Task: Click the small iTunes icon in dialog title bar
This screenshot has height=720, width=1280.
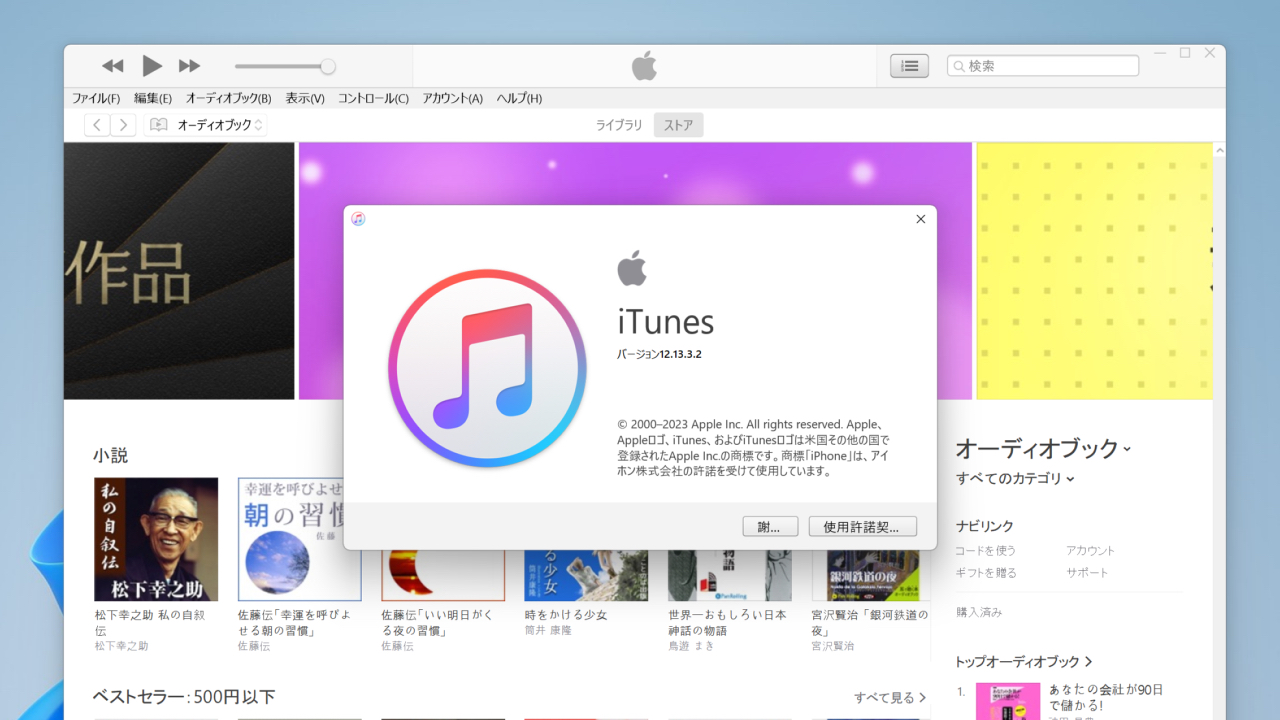Action: coord(358,219)
